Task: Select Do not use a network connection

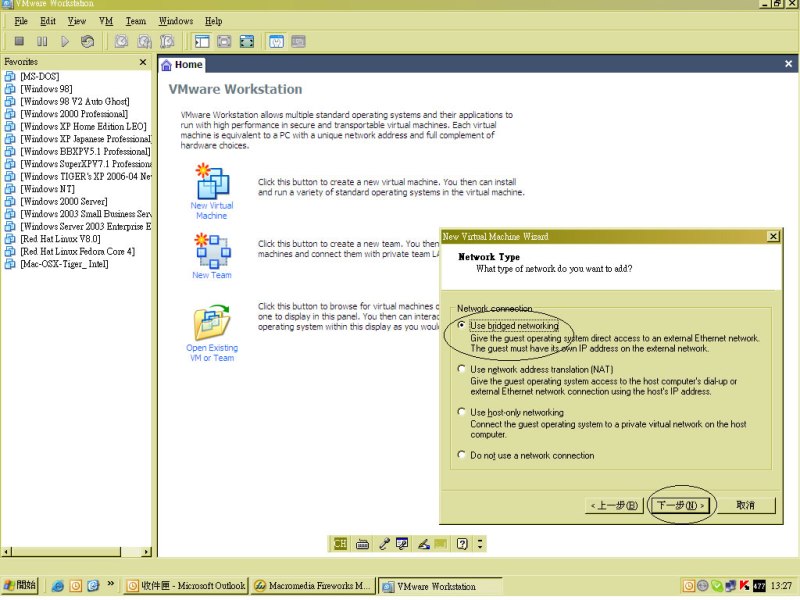Action: [462, 454]
